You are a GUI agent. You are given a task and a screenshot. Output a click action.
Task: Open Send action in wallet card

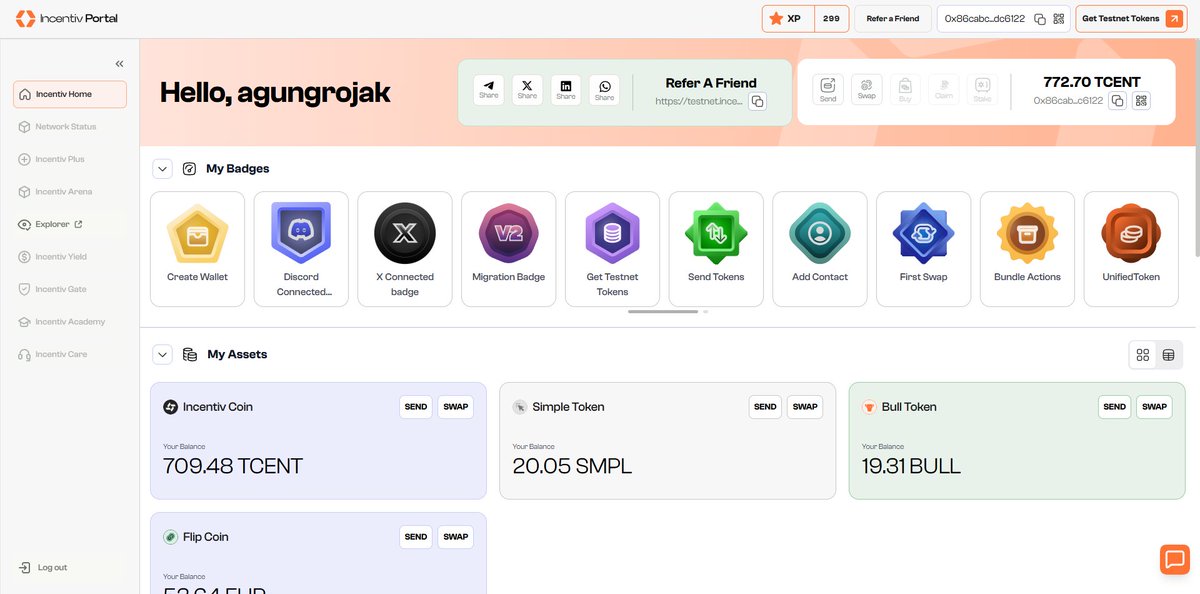tap(828, 90)
